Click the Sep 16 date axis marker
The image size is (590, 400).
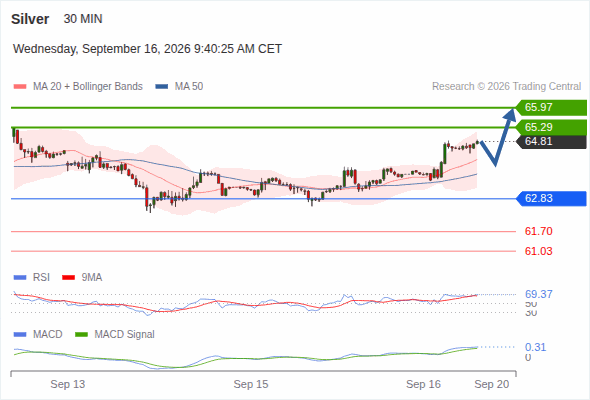423,384
